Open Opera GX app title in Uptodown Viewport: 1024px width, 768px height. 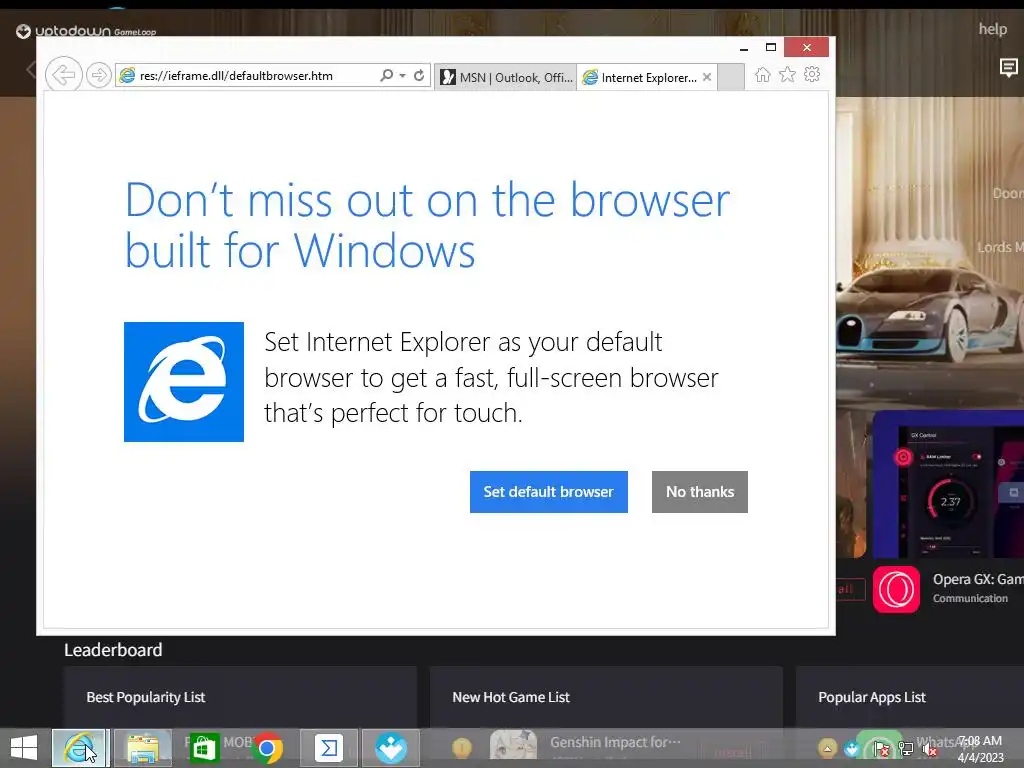click(x=978, y=579)
